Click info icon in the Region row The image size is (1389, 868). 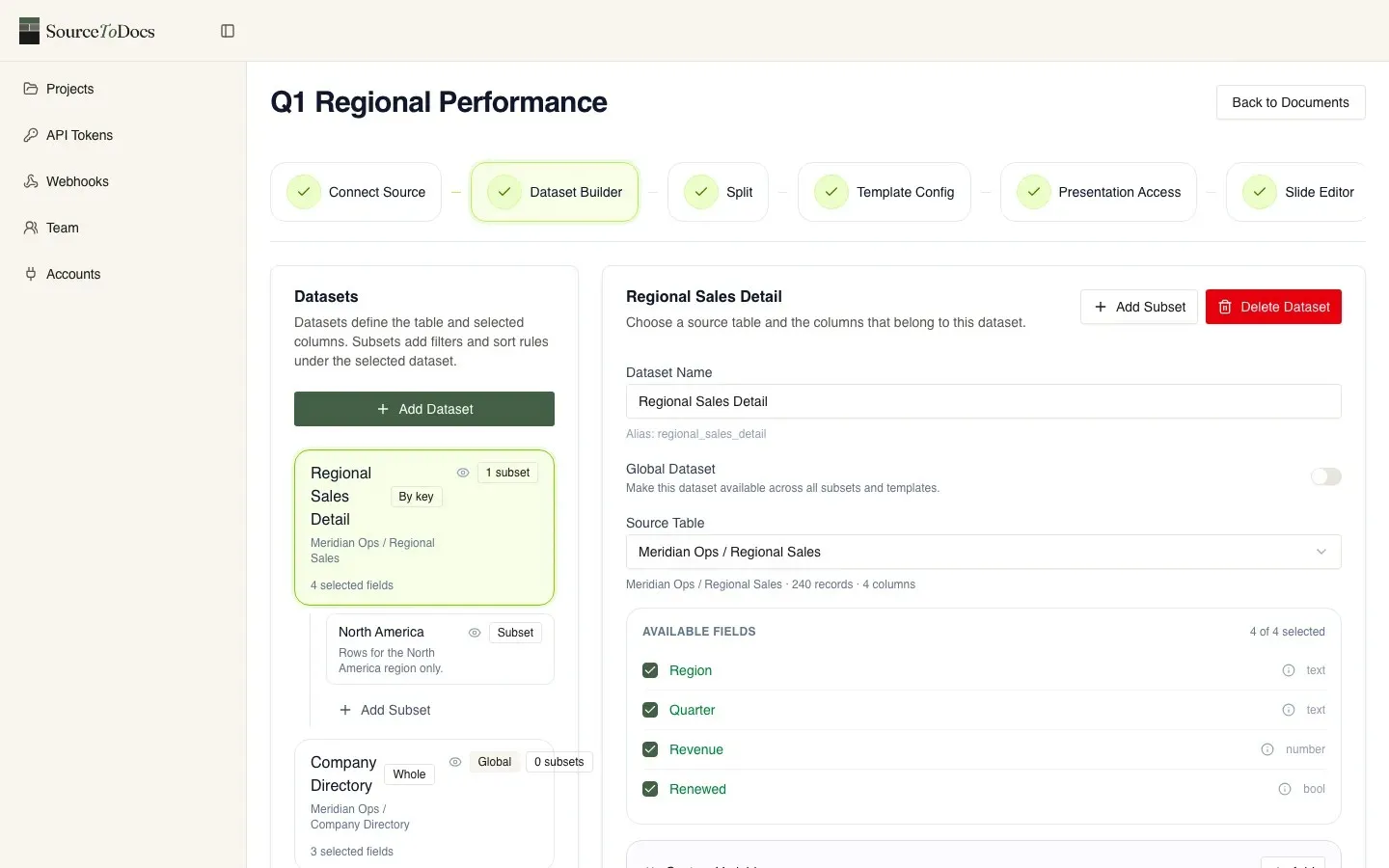point(1289,670)
